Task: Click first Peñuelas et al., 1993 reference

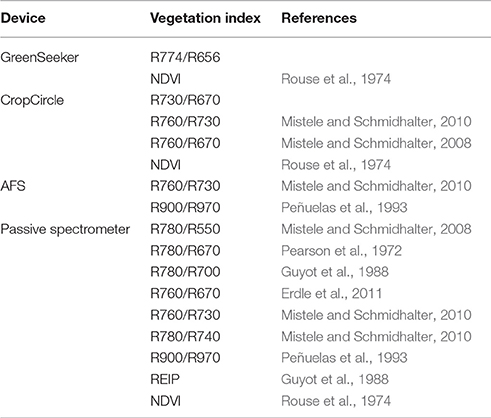Action: 344,208
